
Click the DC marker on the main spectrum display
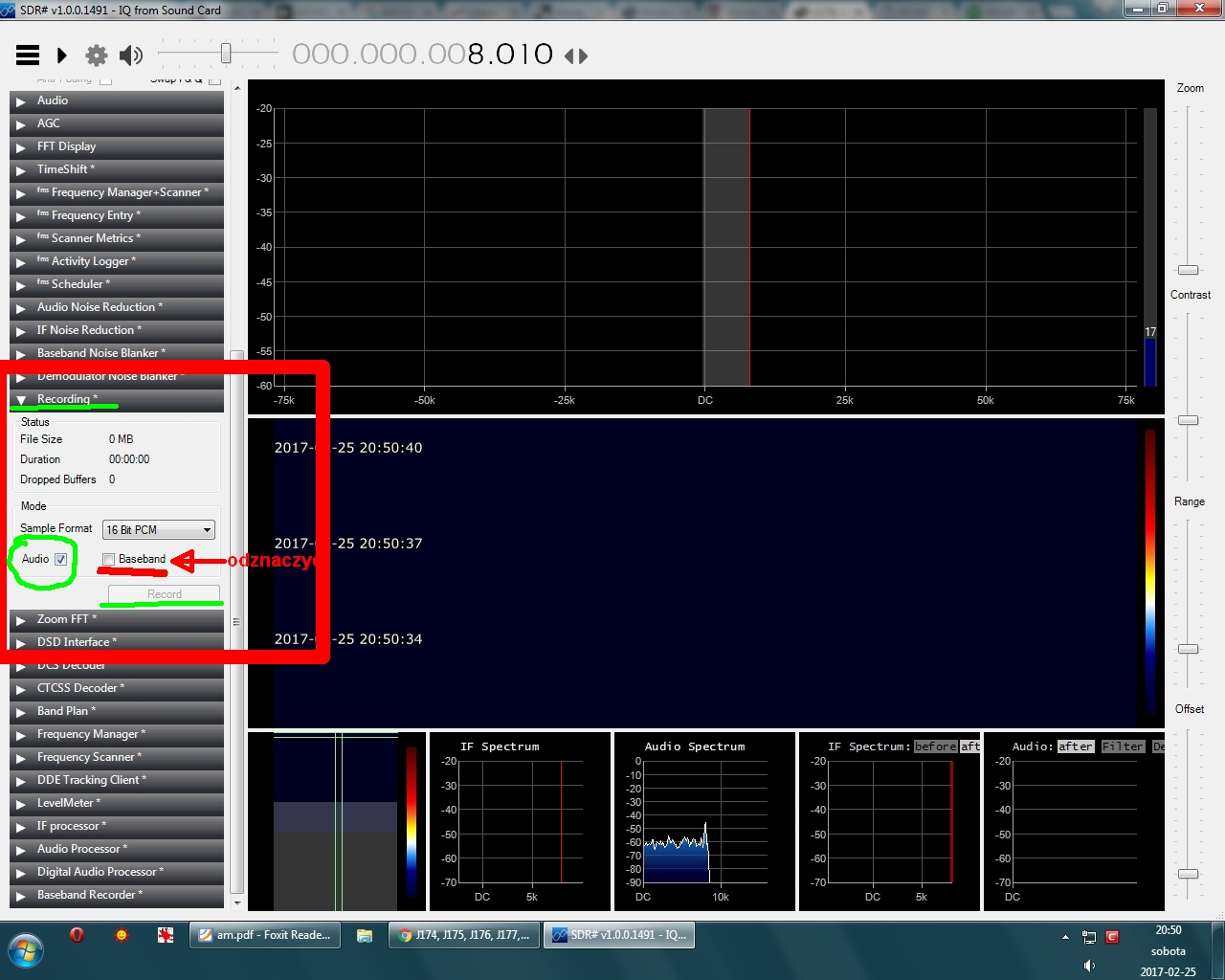[x=705, y=400]
